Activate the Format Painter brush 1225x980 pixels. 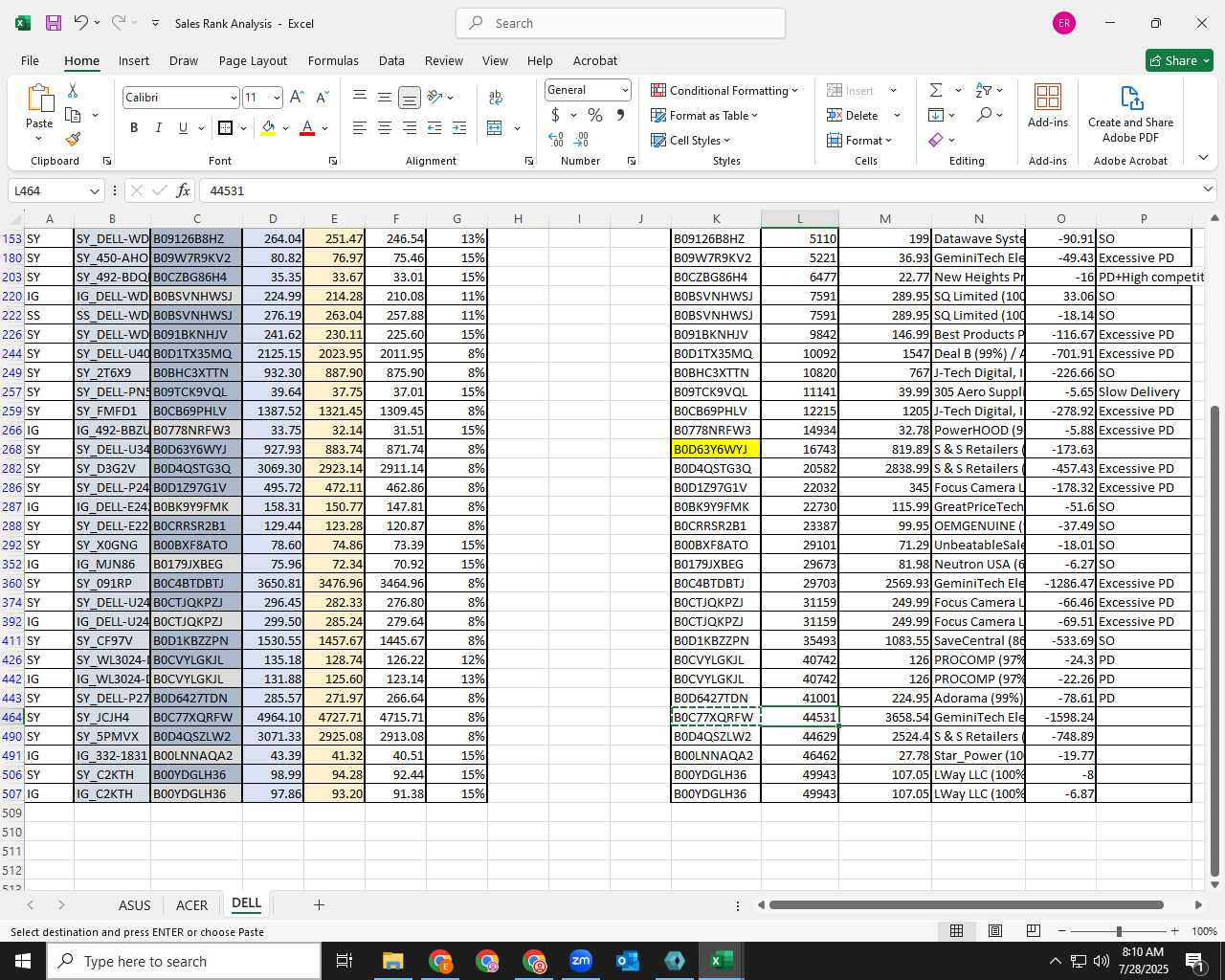(73, 139)
